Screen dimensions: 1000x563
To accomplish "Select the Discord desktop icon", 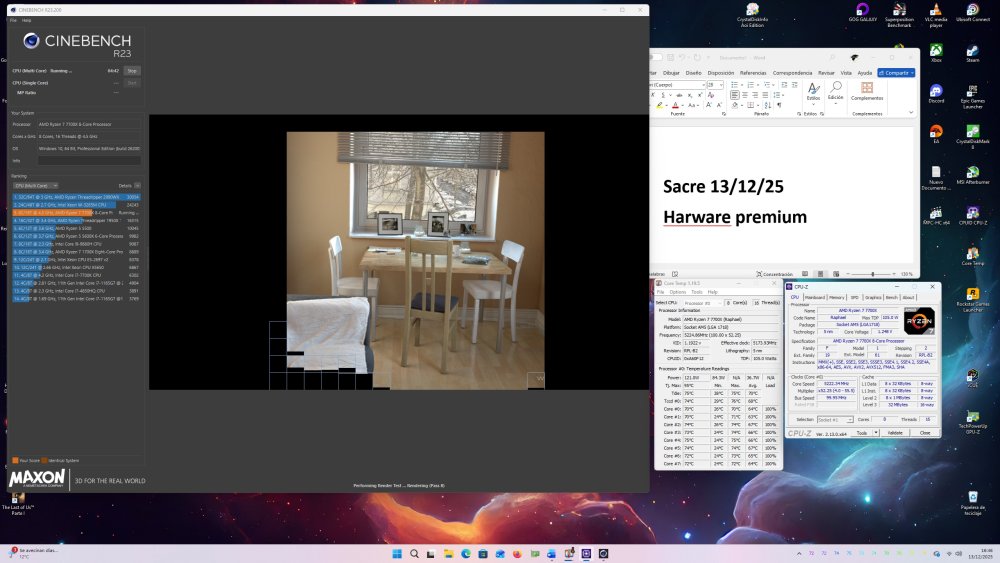I will click(936, 94).
